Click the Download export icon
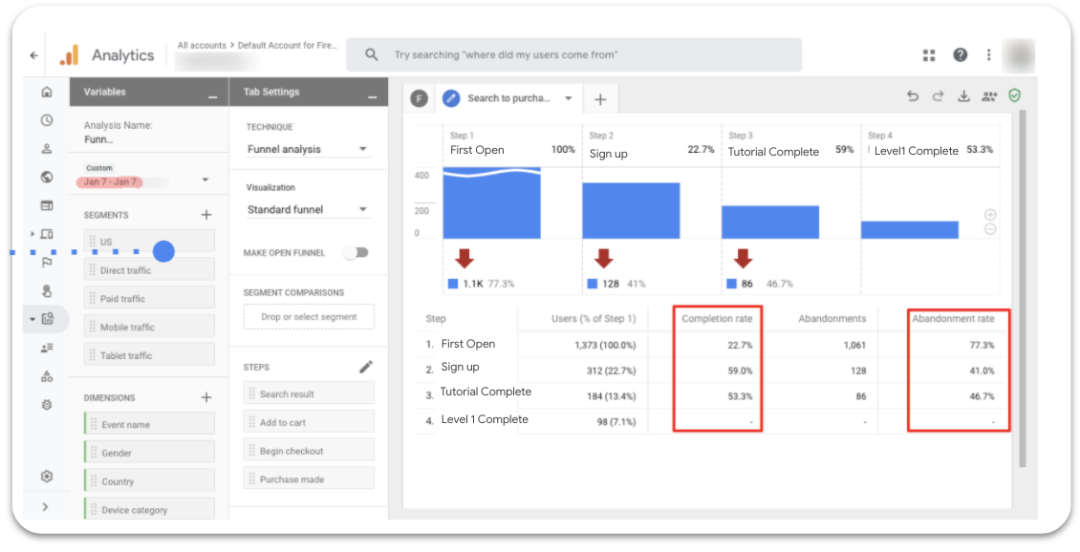Image resolution: width=1080 pixels, height=552 pixels. pyautogui.click(x=964, y=96)
